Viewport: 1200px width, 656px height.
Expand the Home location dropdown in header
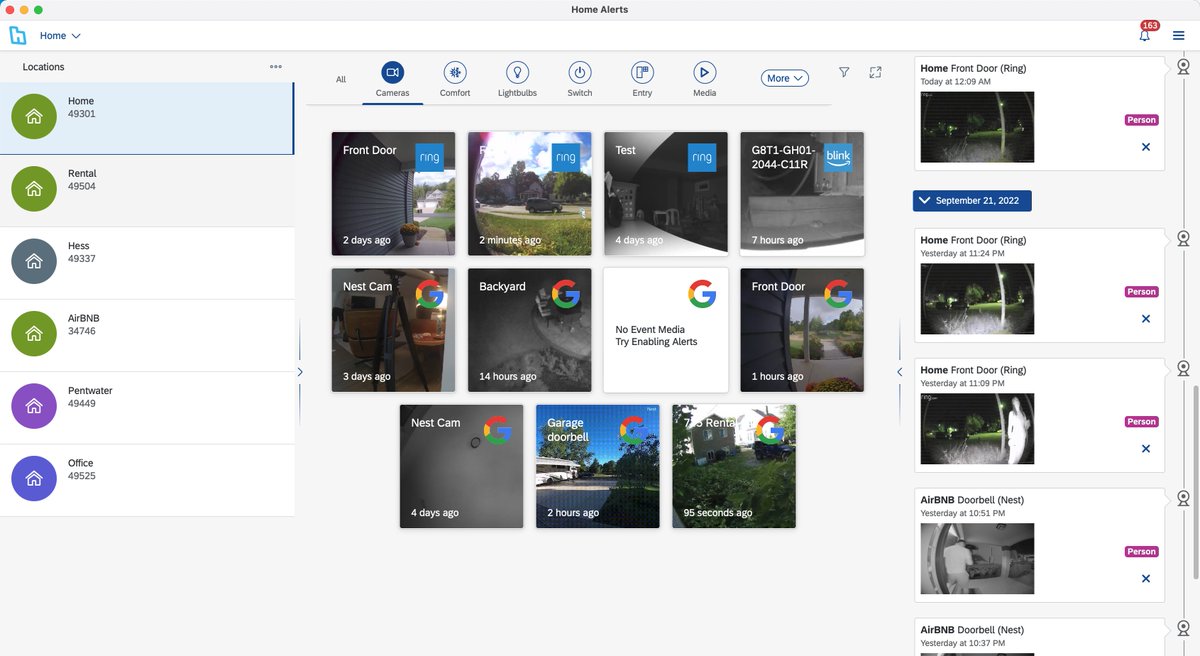click(x=60, y=36)
